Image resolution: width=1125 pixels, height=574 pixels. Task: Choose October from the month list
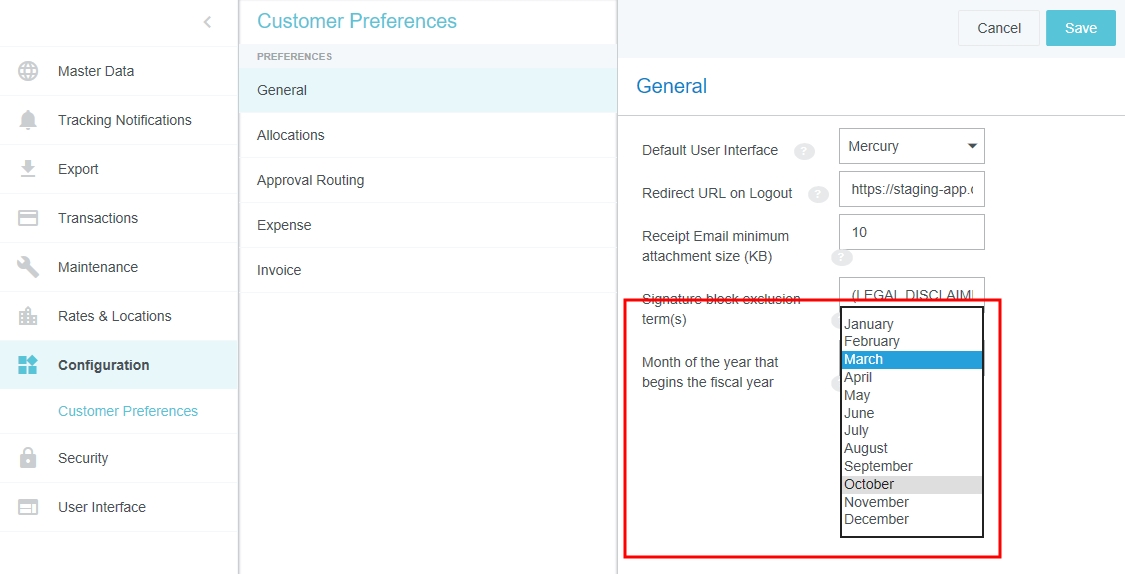tap(911, 484)
